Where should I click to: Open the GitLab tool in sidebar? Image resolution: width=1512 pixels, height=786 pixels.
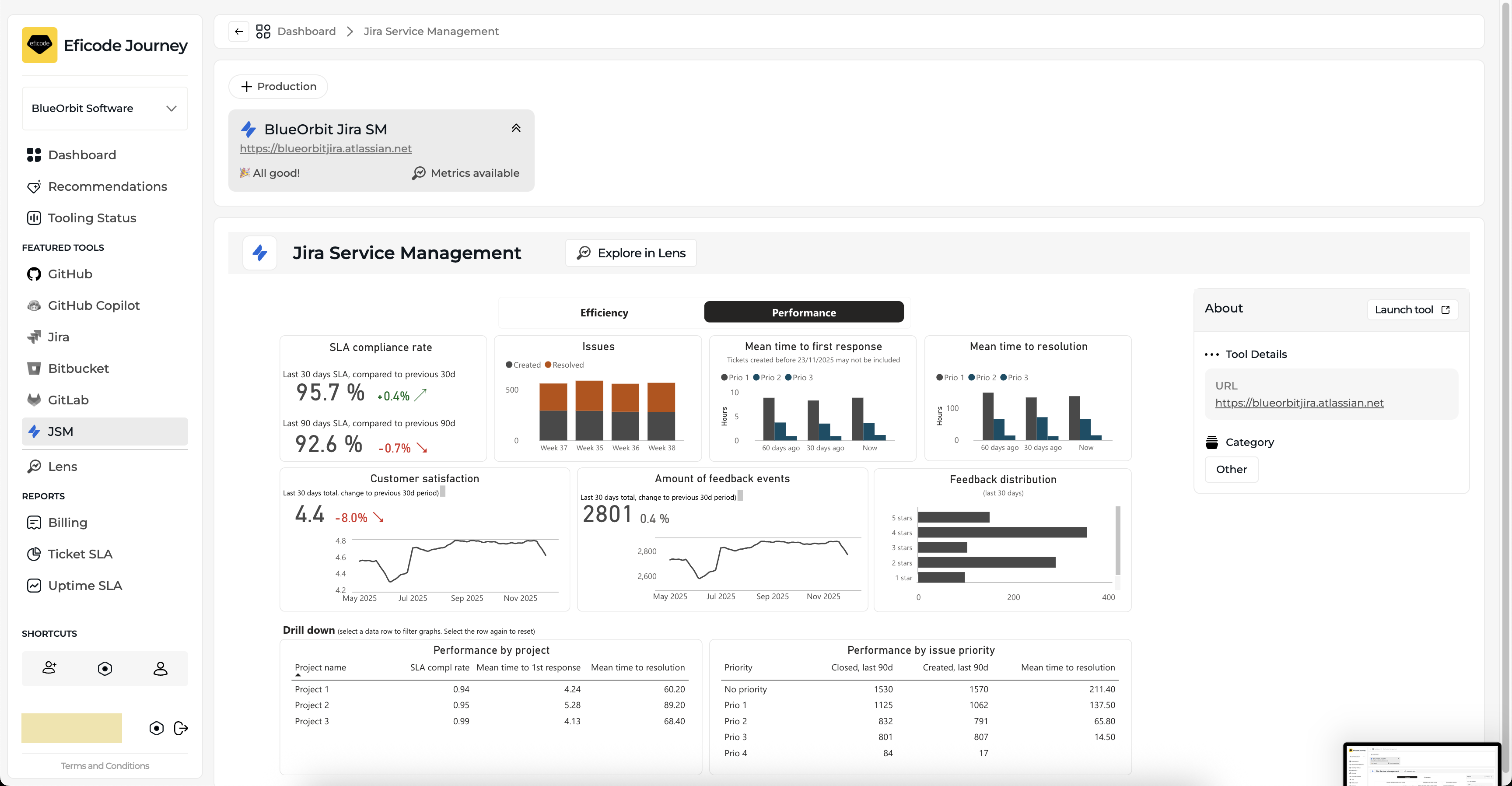(68, 400)
